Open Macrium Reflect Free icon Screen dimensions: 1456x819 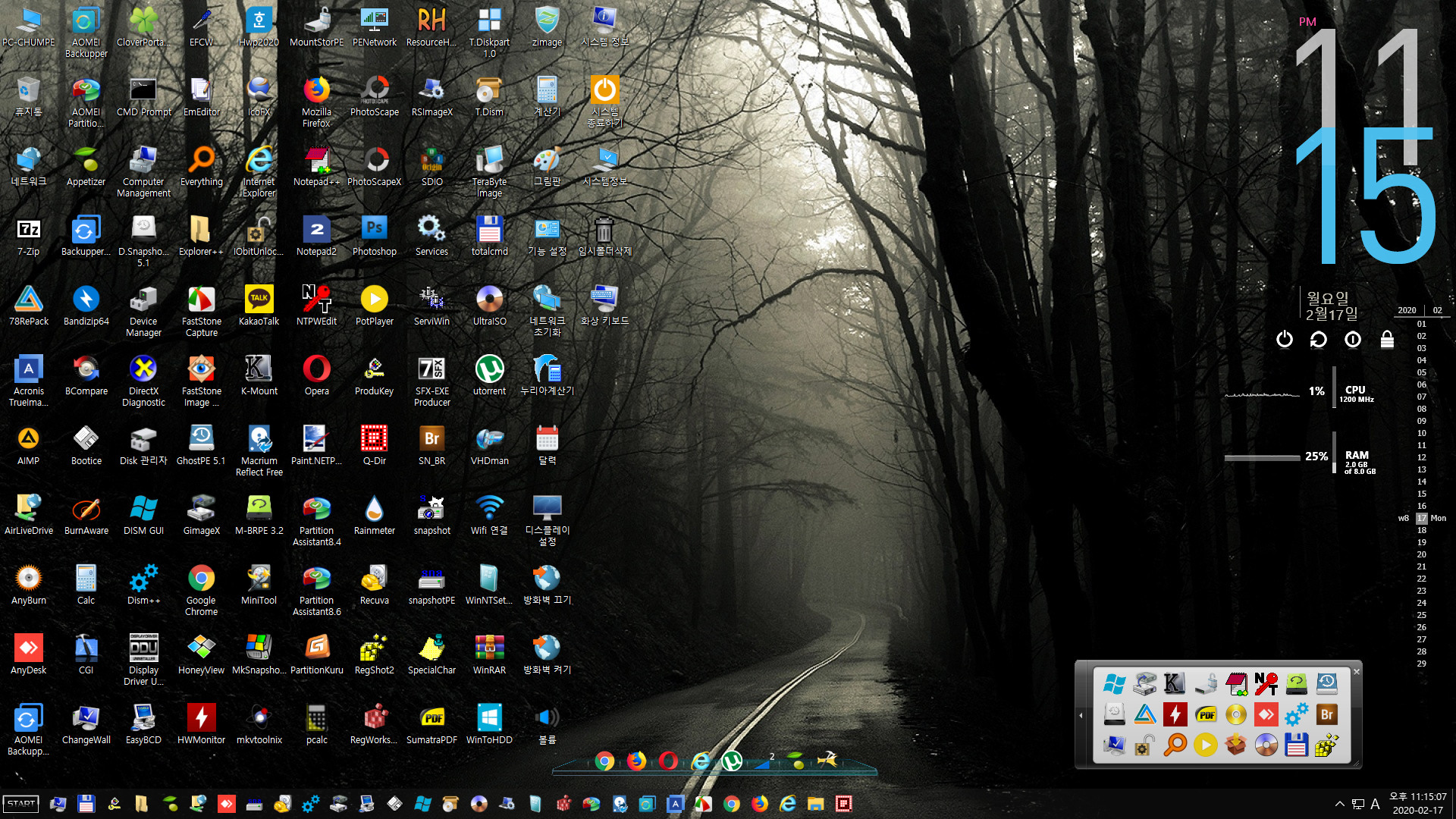click(259, 450)
